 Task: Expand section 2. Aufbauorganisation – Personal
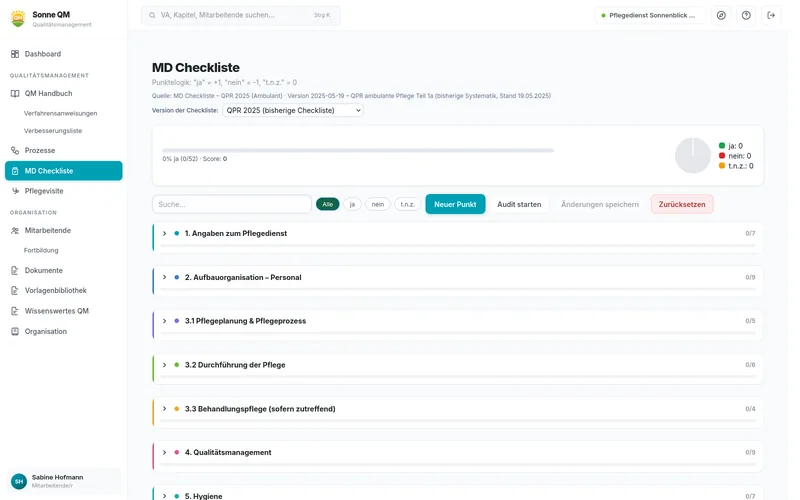pyautogui.click(x=164, y=277)
